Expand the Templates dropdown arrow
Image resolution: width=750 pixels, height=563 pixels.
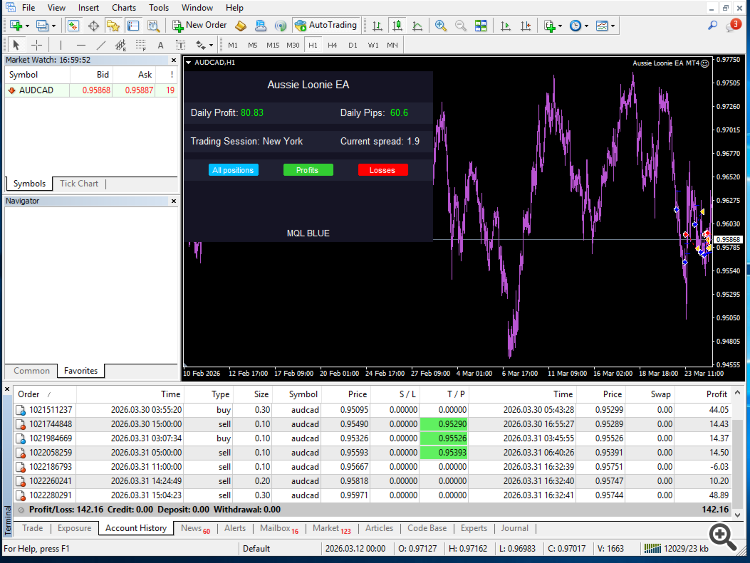tap(613, 26)
